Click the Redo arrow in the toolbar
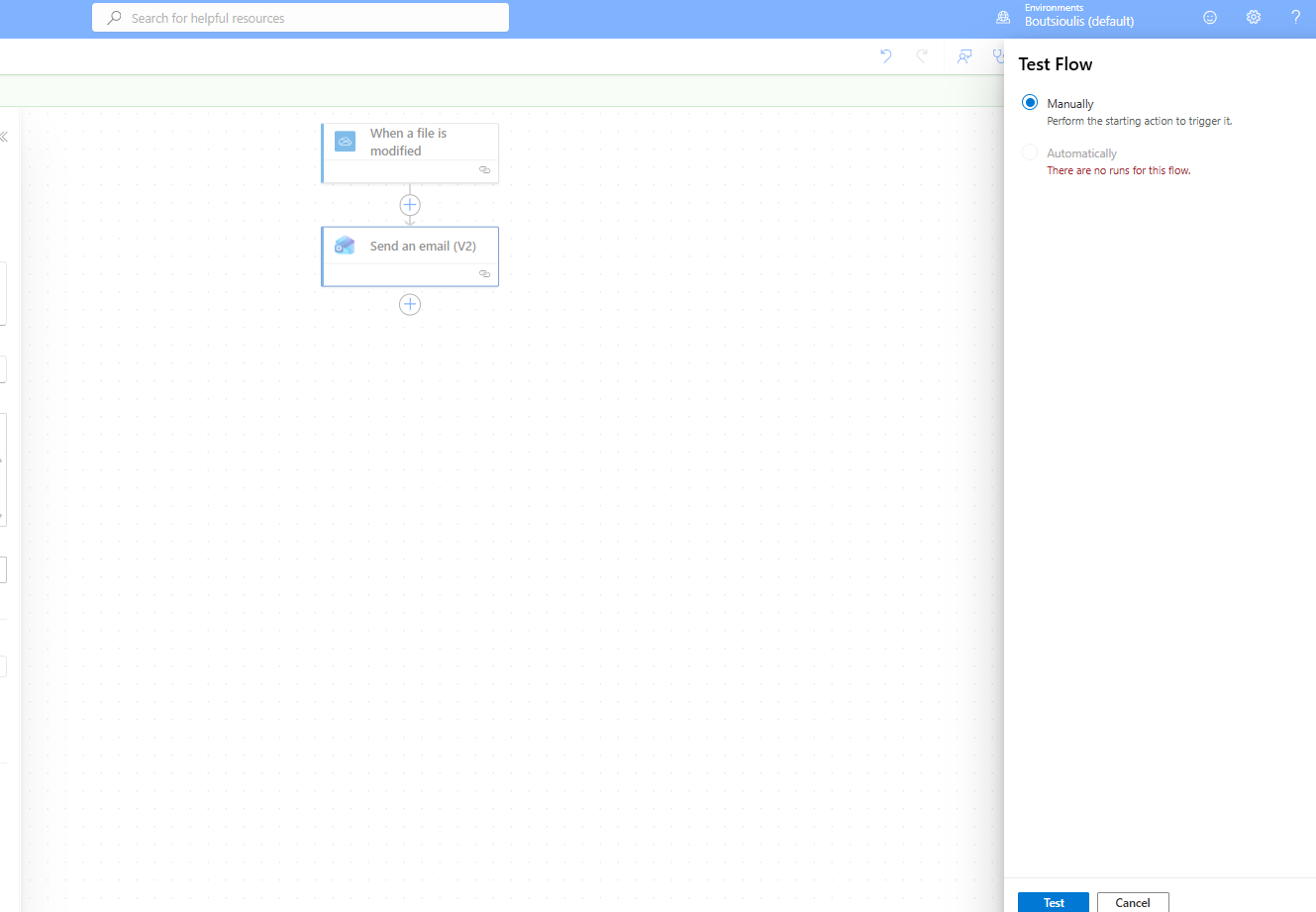This screenshot has height=912, width=1316. pyautogui.click(x=922, y=56)
